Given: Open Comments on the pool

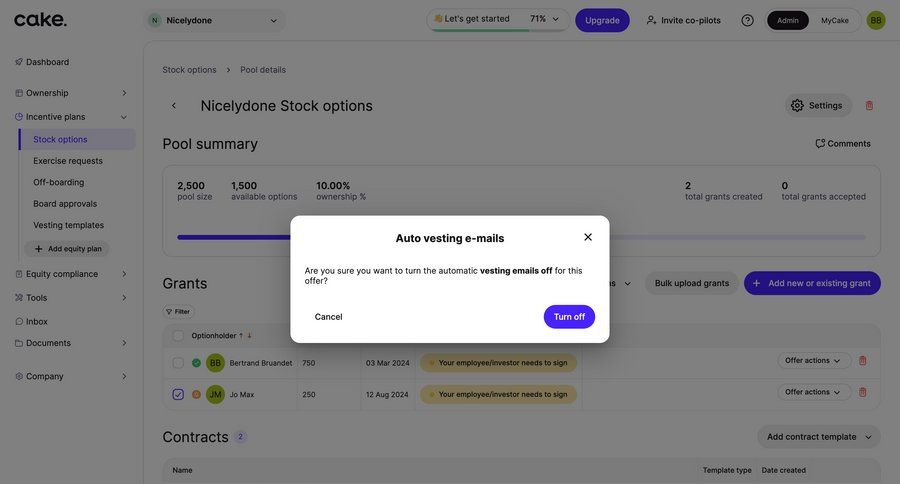Looking at the screenshot, I should point(843,143).
